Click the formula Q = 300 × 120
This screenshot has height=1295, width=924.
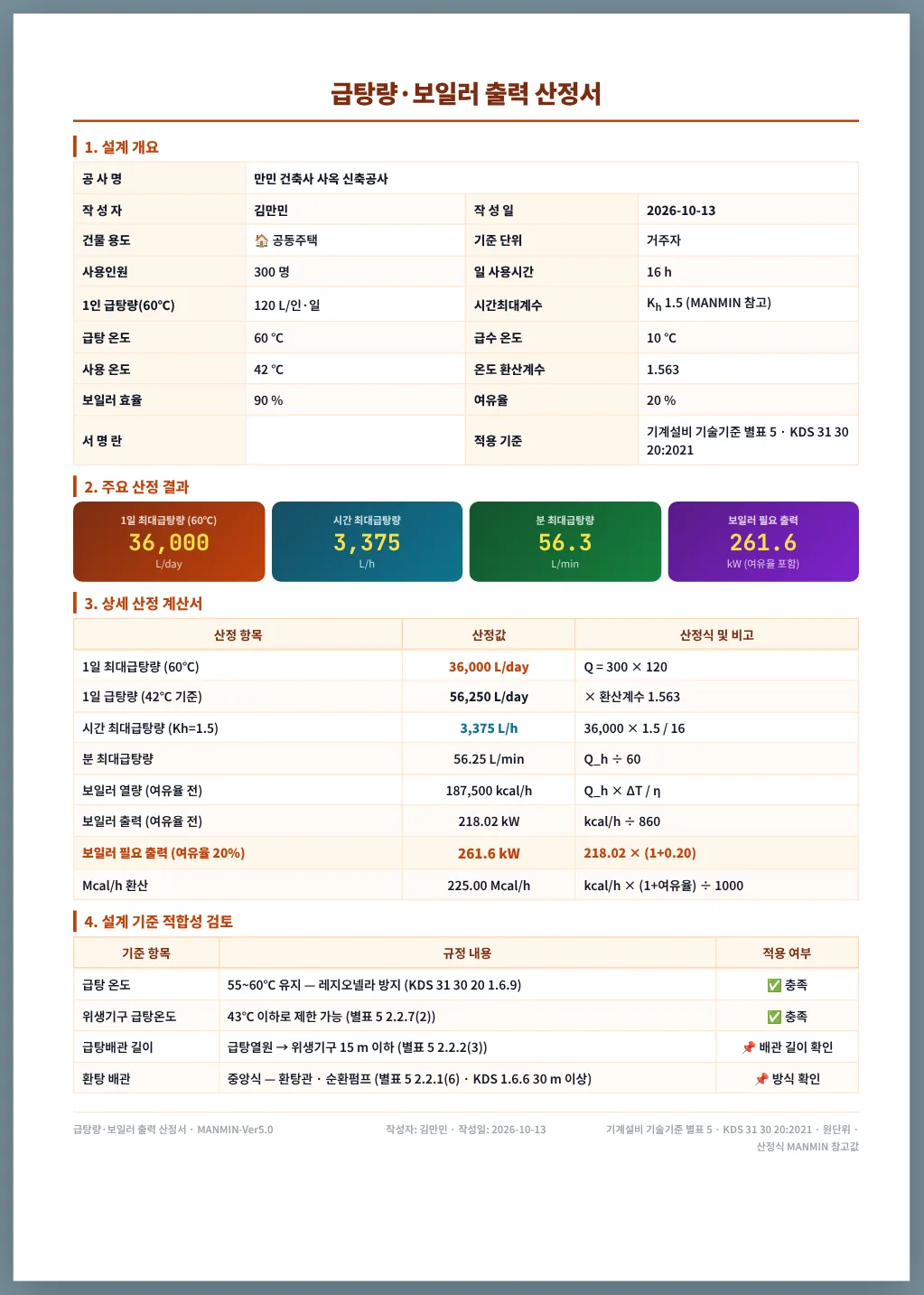point(625,667)
